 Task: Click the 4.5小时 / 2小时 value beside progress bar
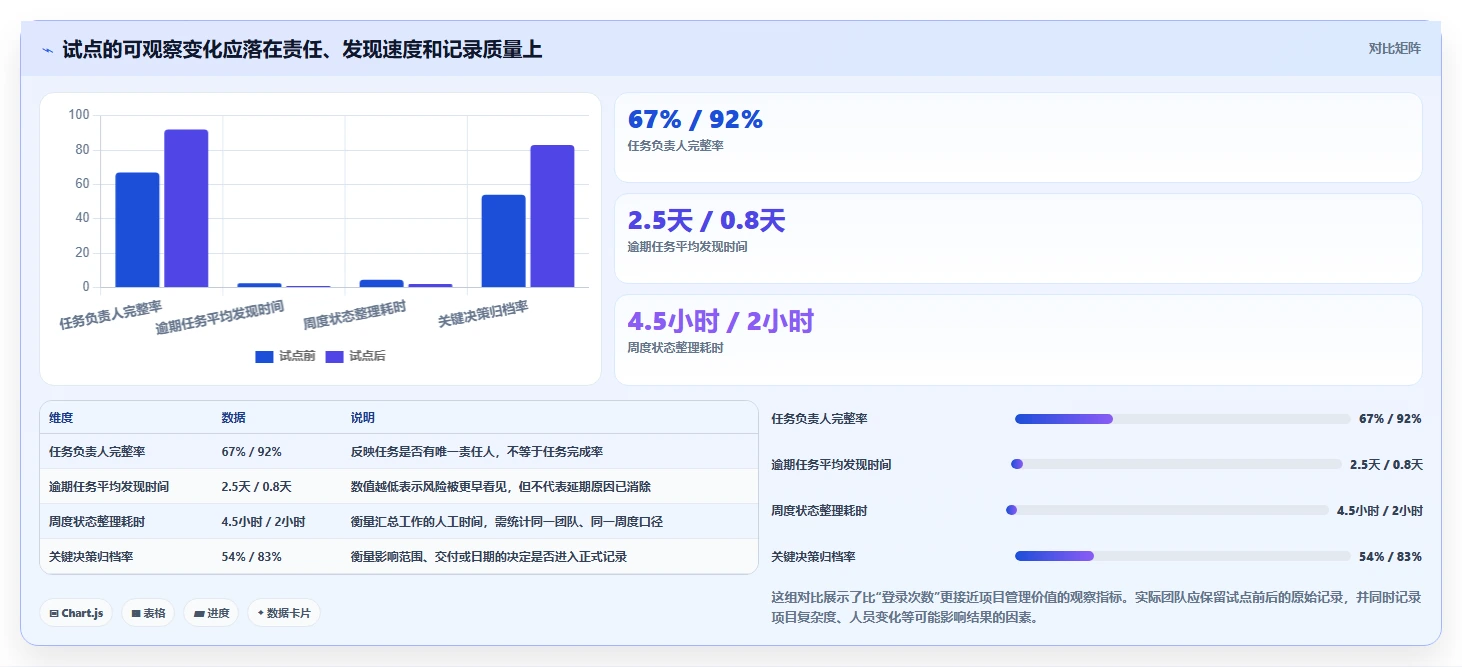coord(1380,510)
